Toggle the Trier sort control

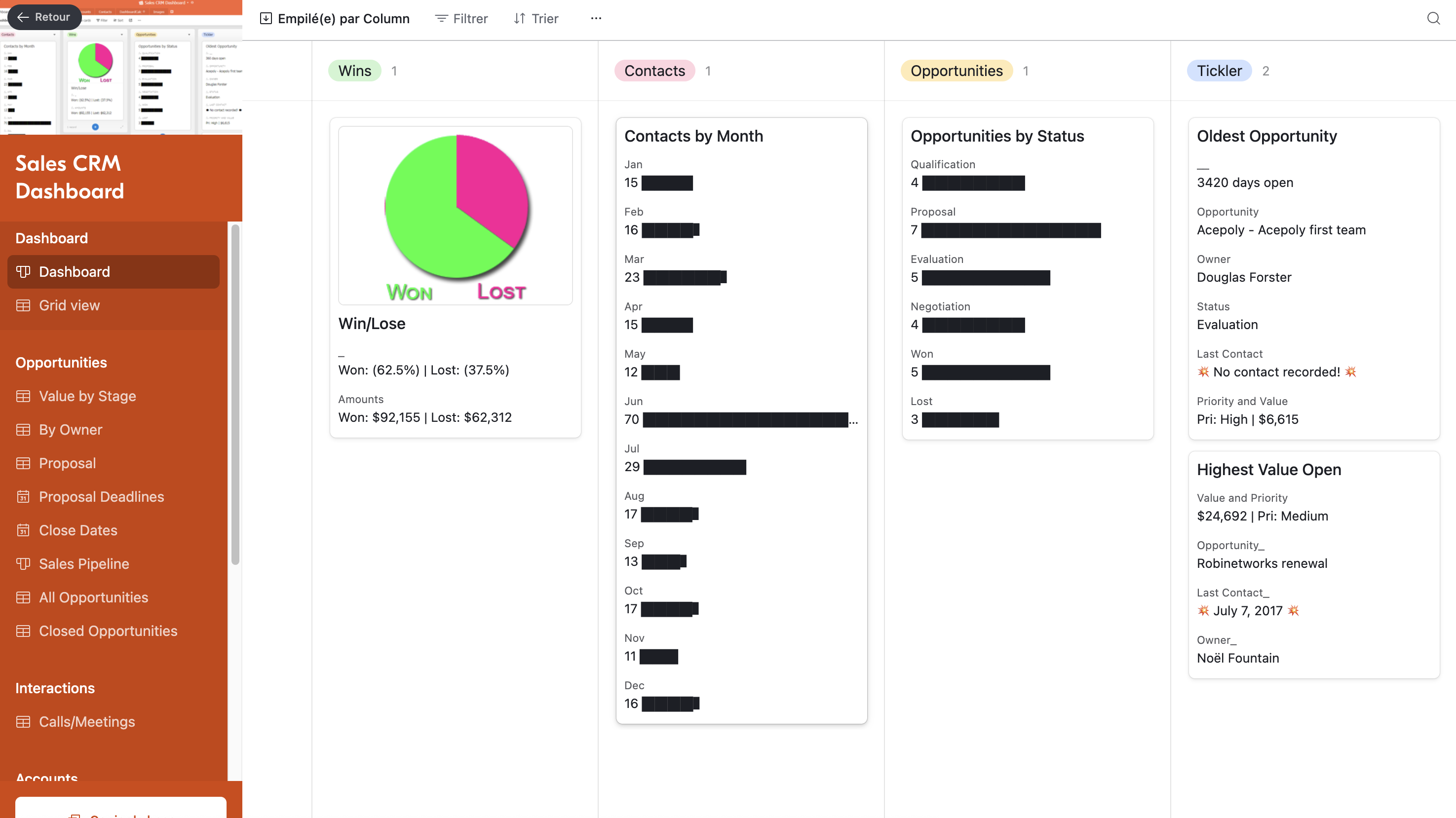pos(534,19)
